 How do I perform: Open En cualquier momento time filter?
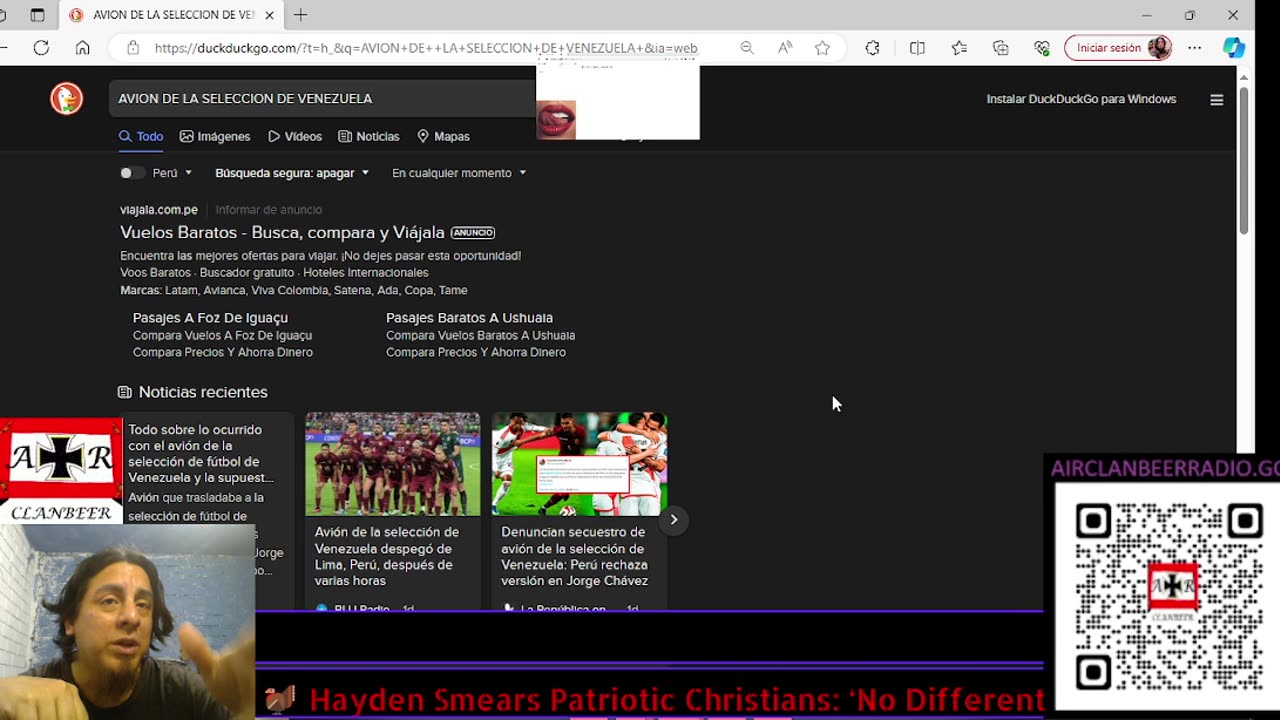[459, 173]
